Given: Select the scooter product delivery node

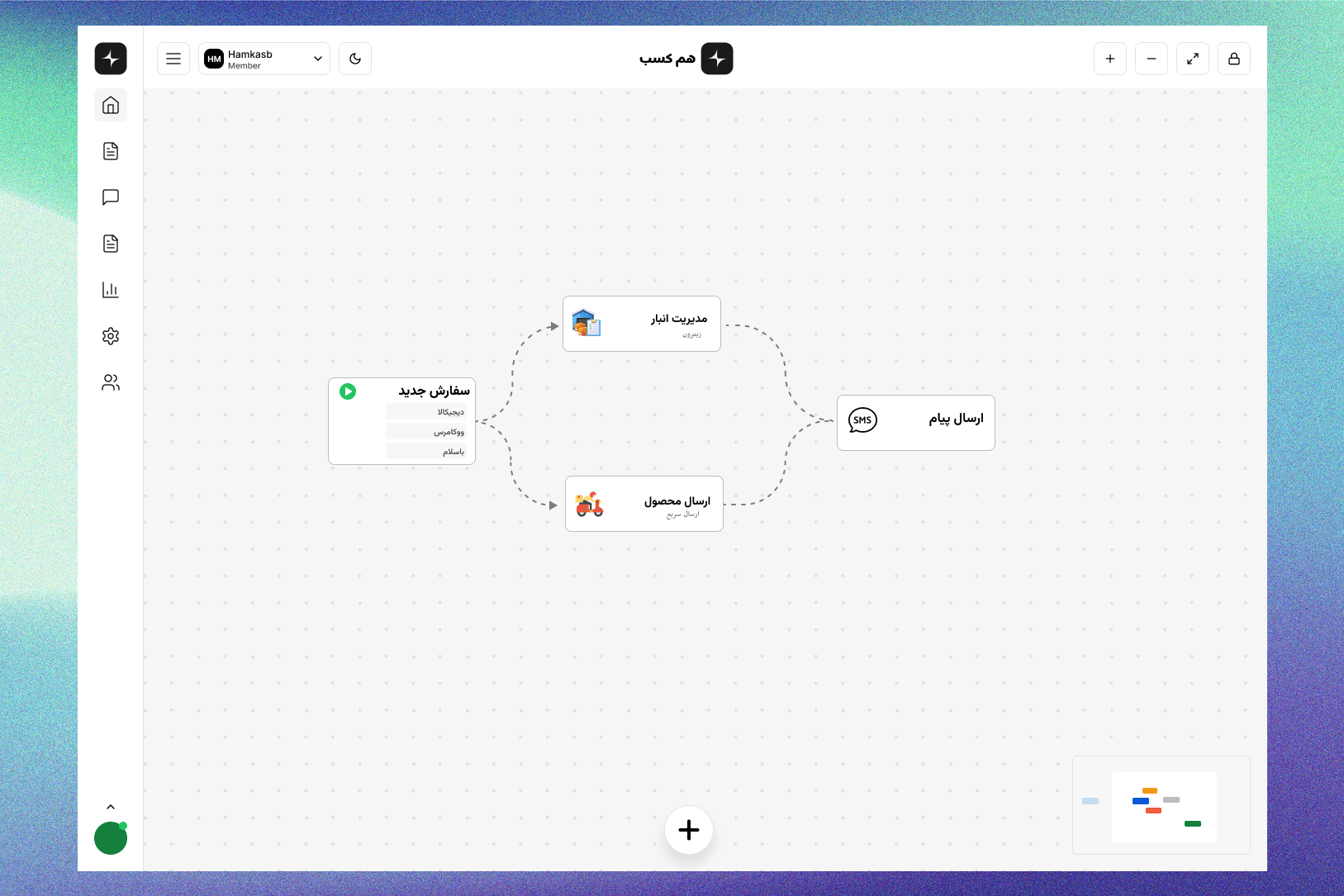Looking at the screenshot, I should point(644,504).
